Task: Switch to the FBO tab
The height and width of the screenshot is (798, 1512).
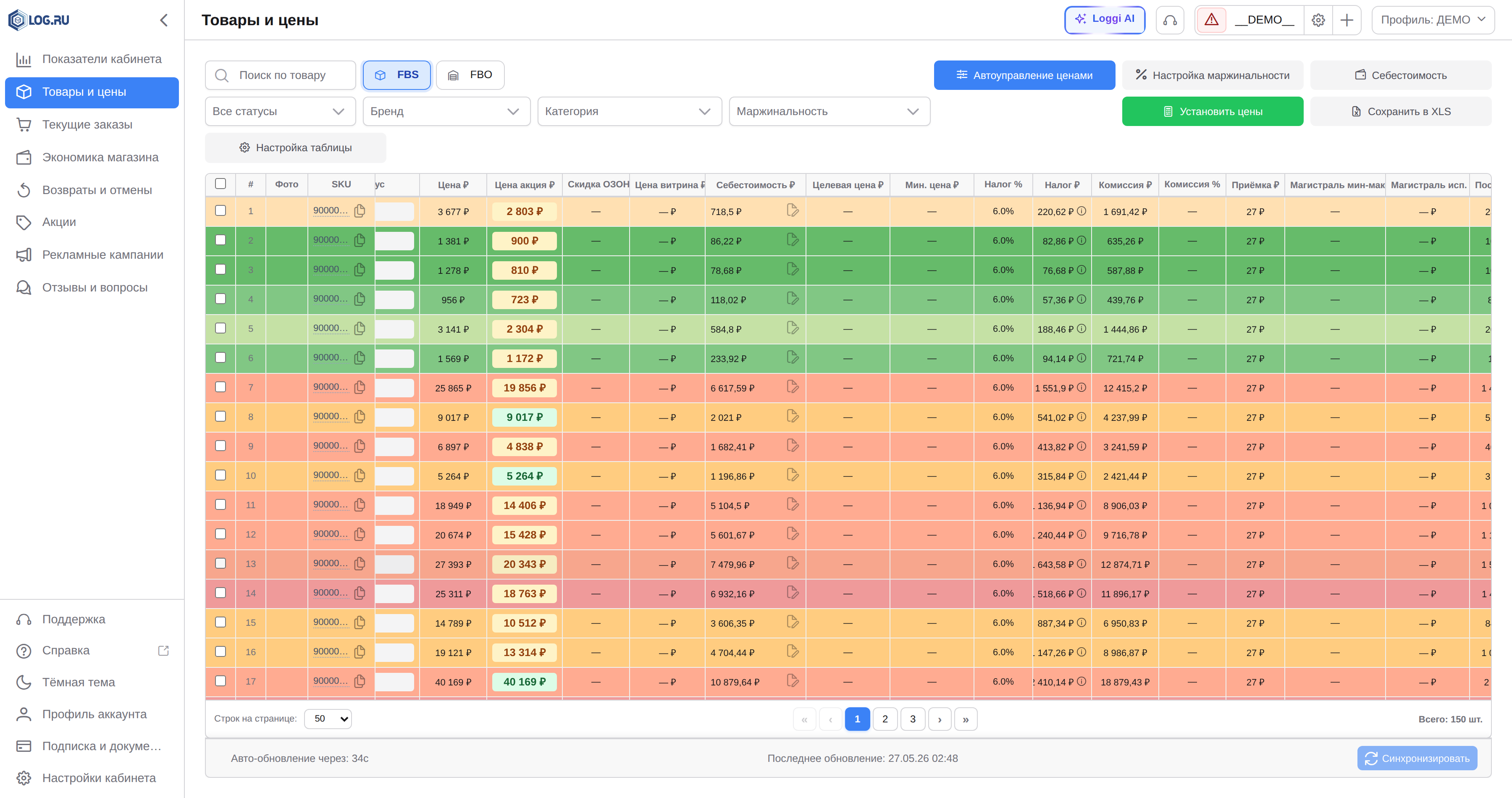Action: pyautogui.click(x=470, y=75)
